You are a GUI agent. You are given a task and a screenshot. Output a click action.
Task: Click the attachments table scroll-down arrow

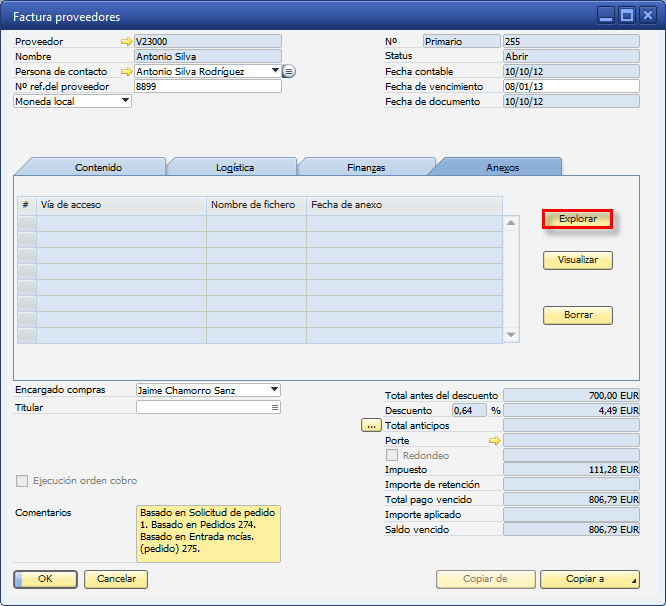(x=511, y=335)
